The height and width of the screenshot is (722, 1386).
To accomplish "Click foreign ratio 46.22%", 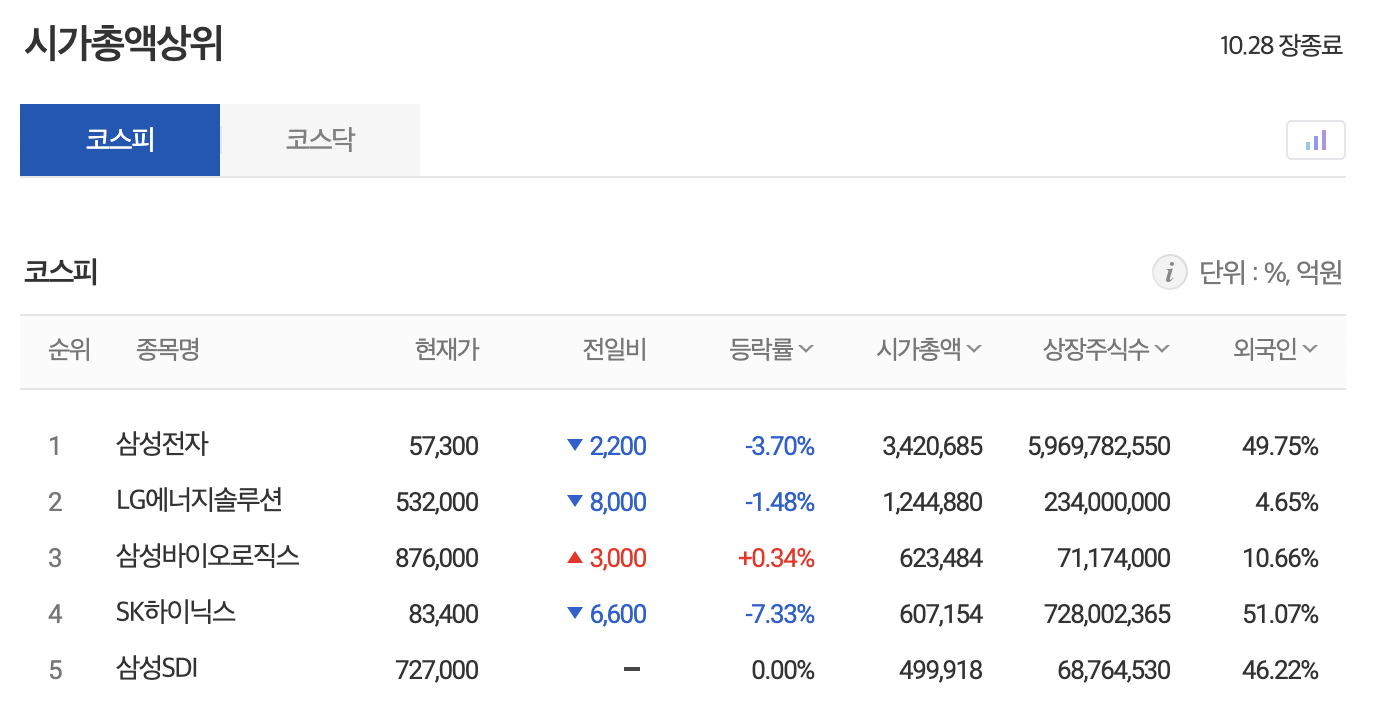I will (1280, 670).
